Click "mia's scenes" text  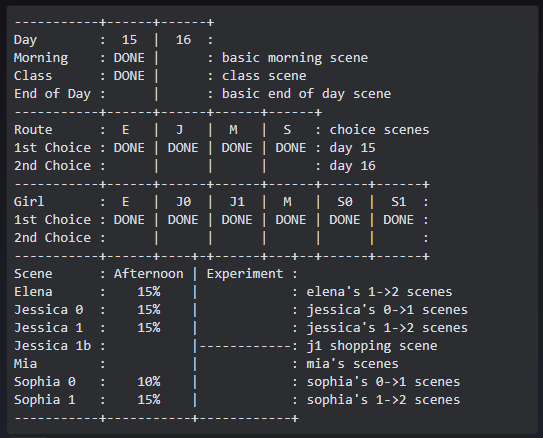(352, 364)
